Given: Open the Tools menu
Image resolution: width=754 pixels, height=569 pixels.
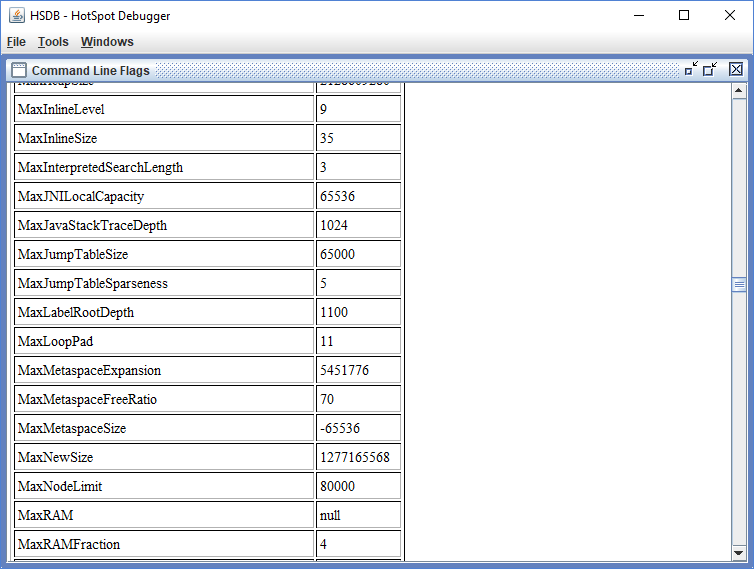Looking at the screenshot, I should (53, 42).
